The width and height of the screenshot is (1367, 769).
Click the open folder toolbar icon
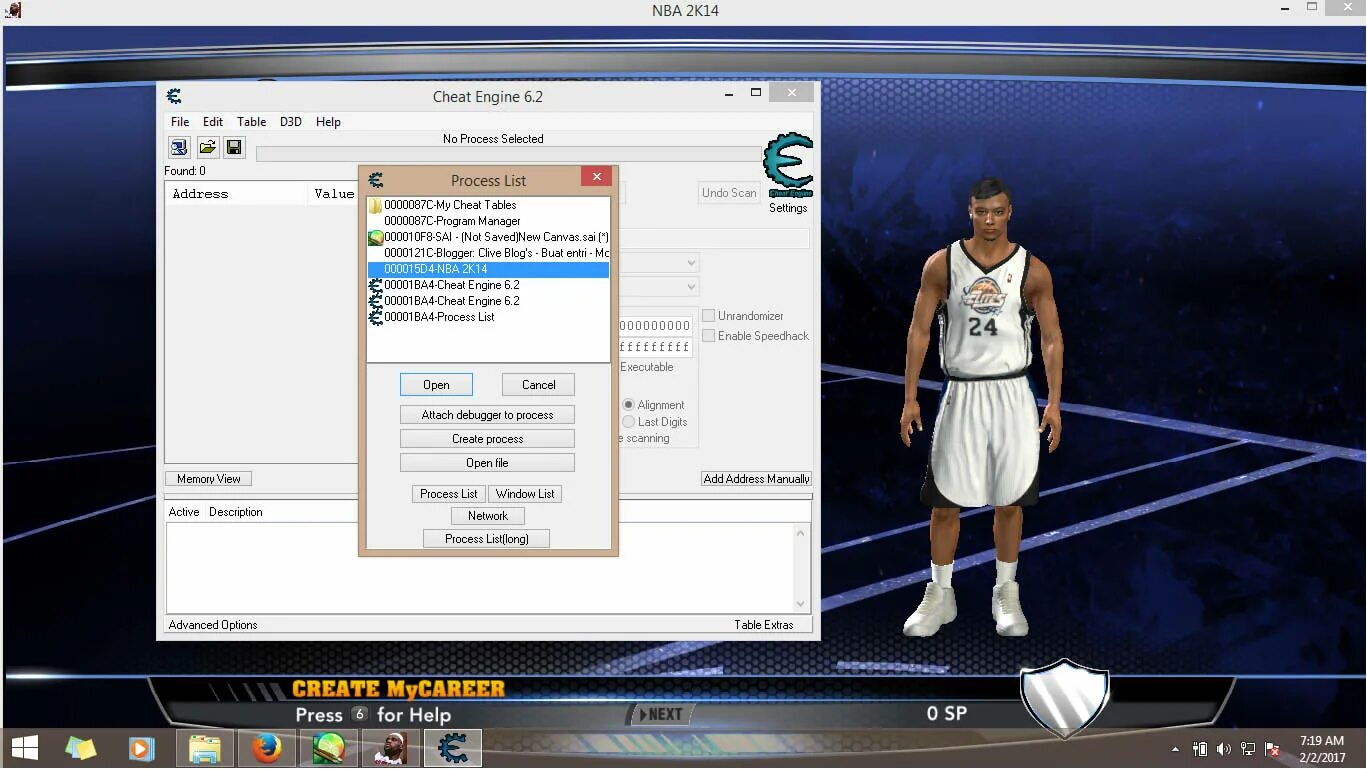207,148
